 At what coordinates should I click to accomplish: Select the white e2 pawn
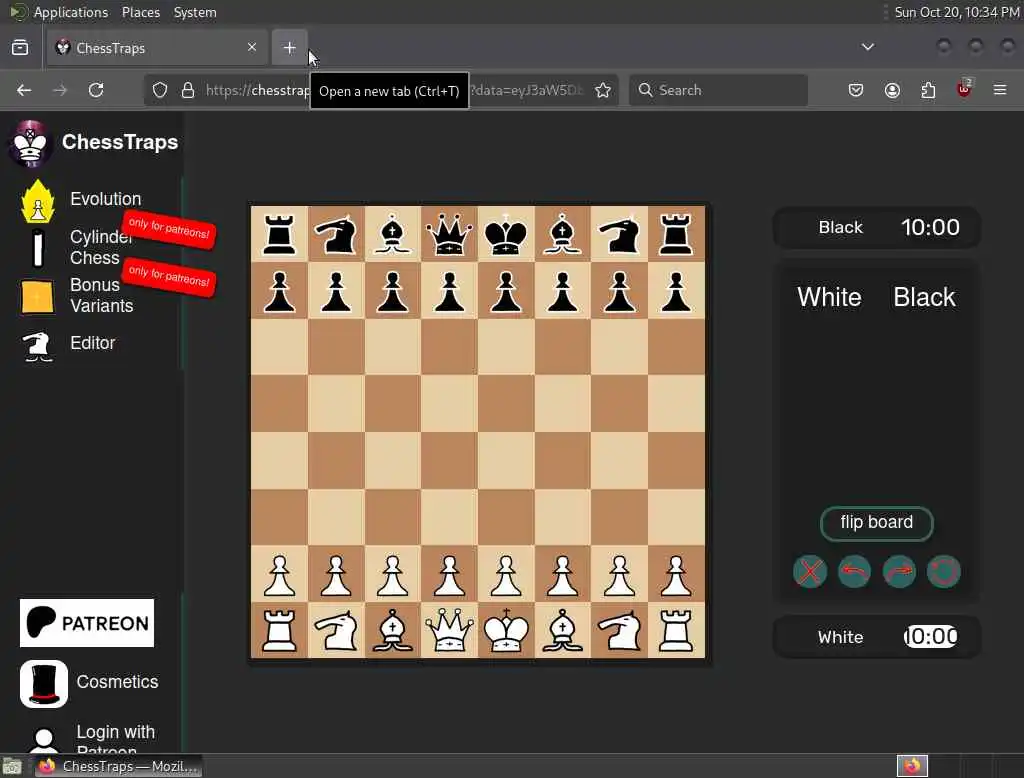(506, 574)
